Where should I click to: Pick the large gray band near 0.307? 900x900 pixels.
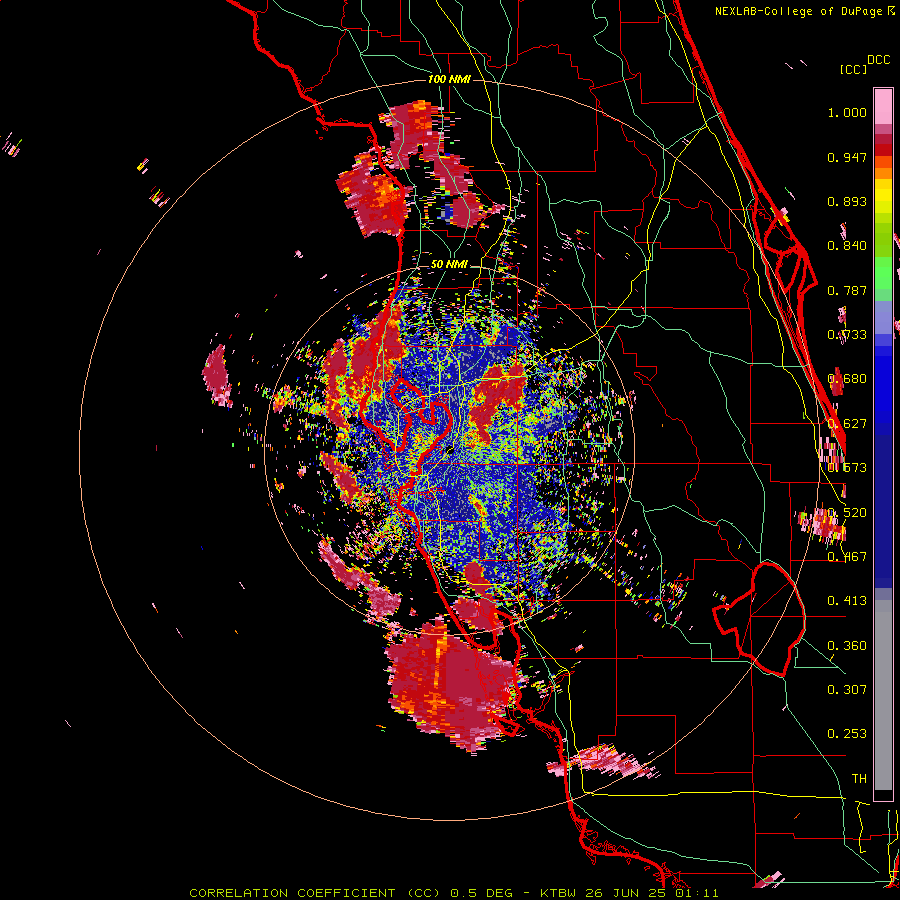883,695
